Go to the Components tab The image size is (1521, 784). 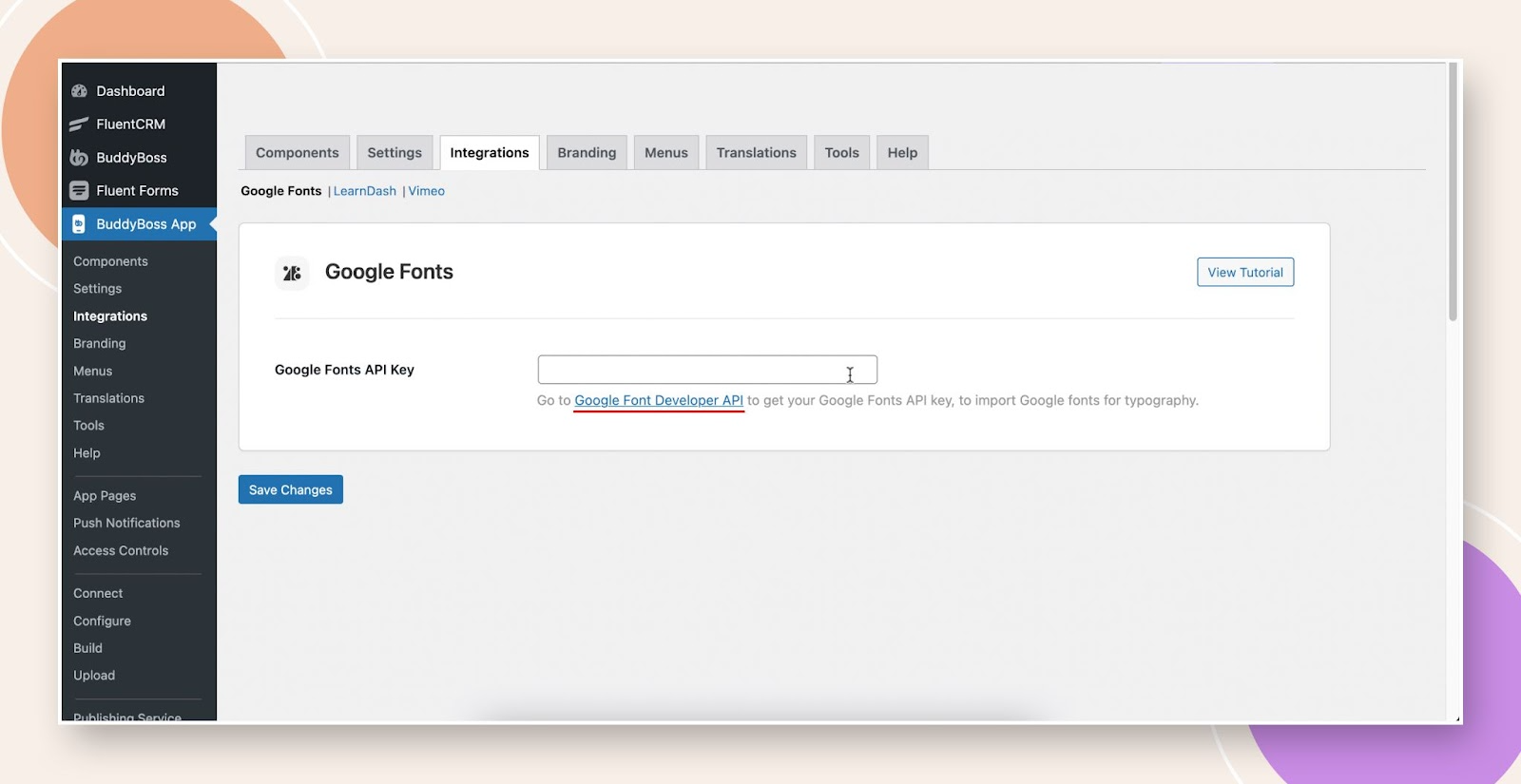297,153
